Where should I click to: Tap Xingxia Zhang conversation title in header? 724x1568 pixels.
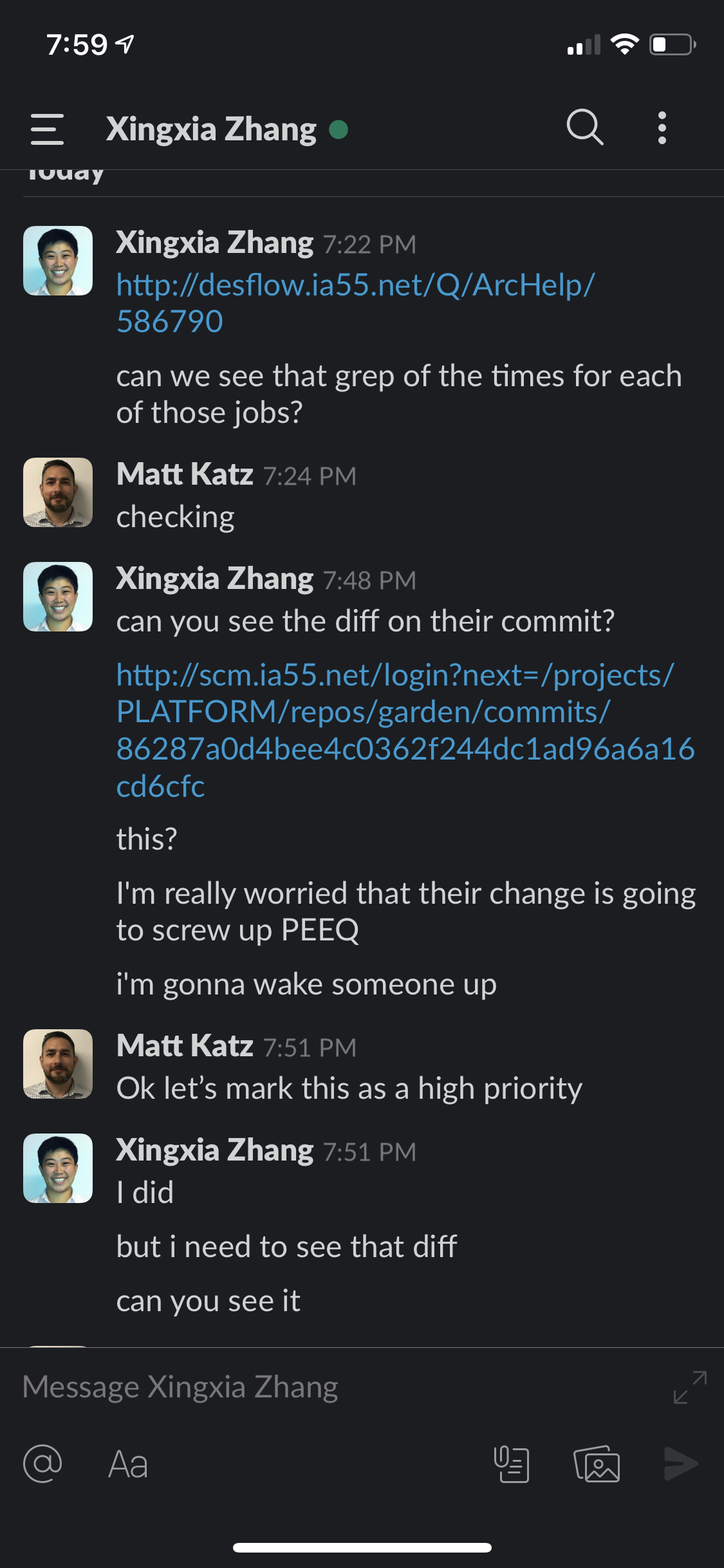tap(211, 129)
